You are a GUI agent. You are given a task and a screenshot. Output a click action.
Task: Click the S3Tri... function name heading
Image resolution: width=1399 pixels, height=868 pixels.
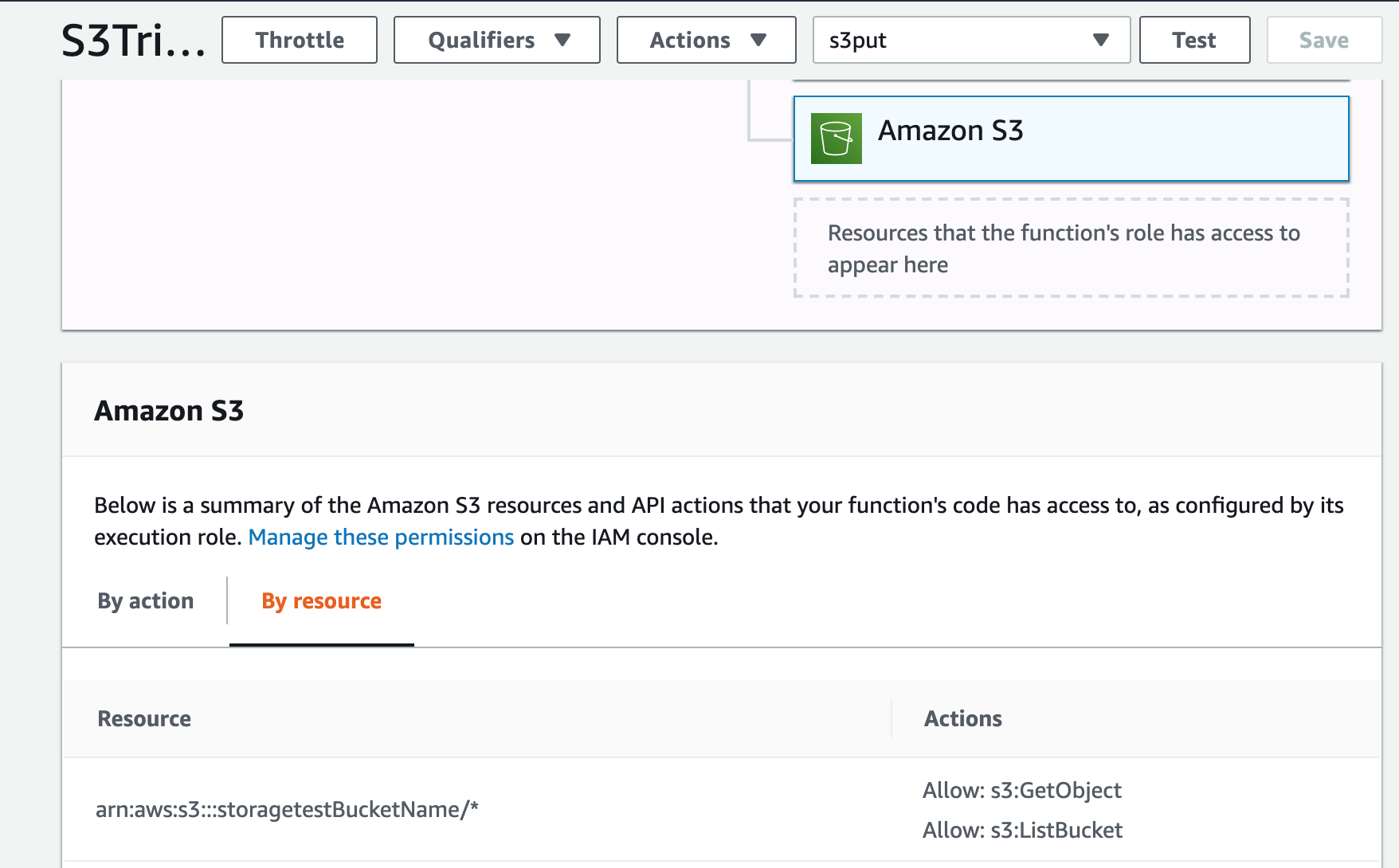point(133,41)
